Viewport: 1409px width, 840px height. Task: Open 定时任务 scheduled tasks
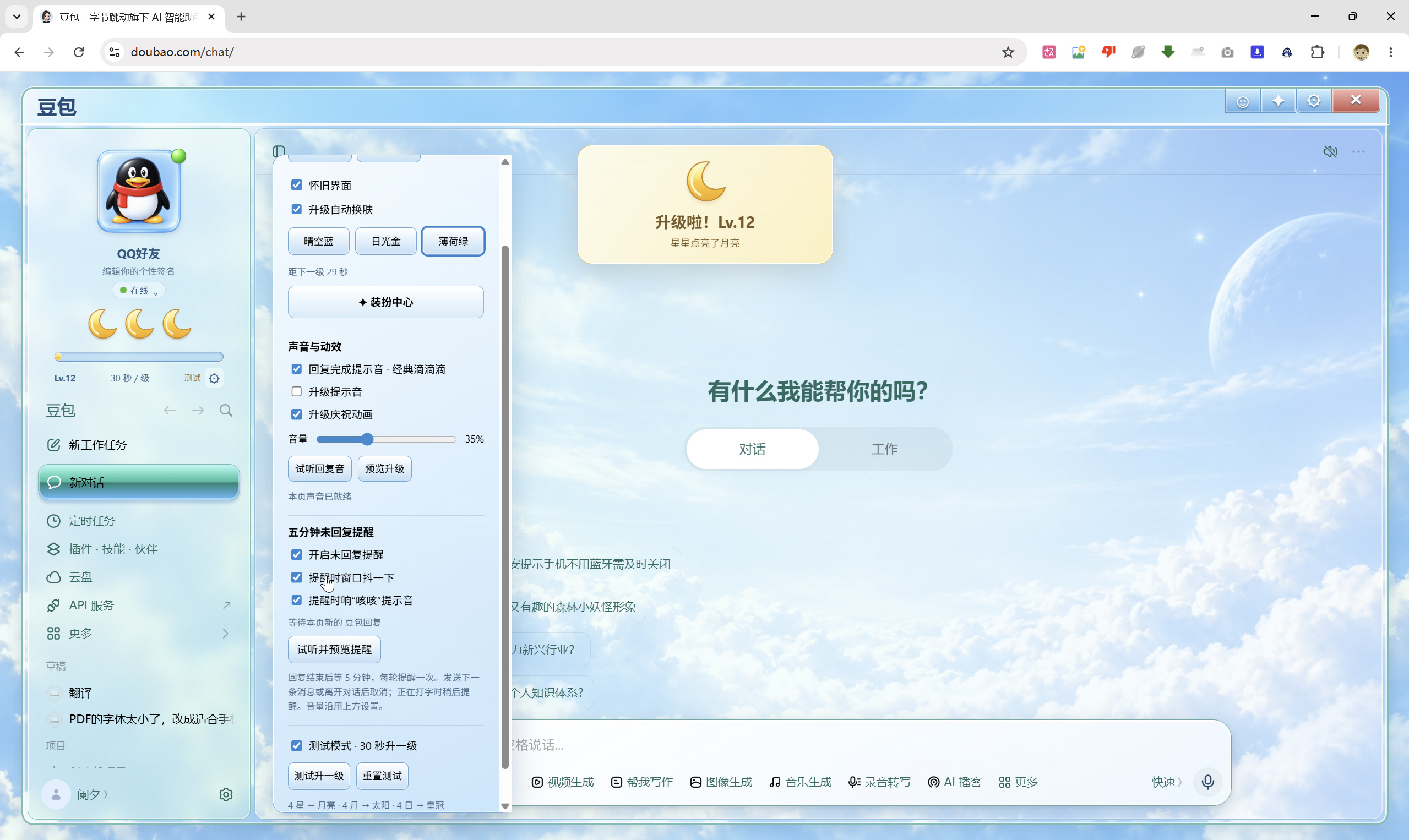[139, 521]
